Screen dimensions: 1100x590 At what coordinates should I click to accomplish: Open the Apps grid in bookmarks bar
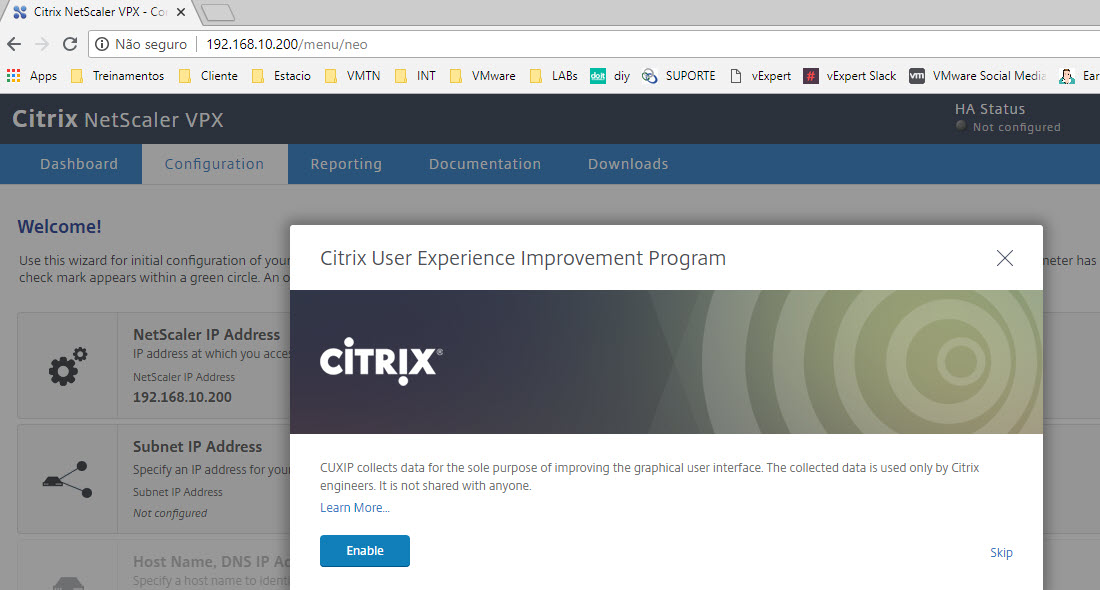31,76
